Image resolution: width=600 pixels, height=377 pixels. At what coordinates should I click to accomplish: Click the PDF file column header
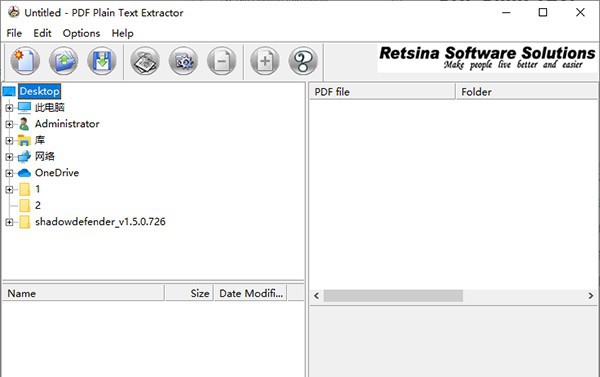[382, 92]
